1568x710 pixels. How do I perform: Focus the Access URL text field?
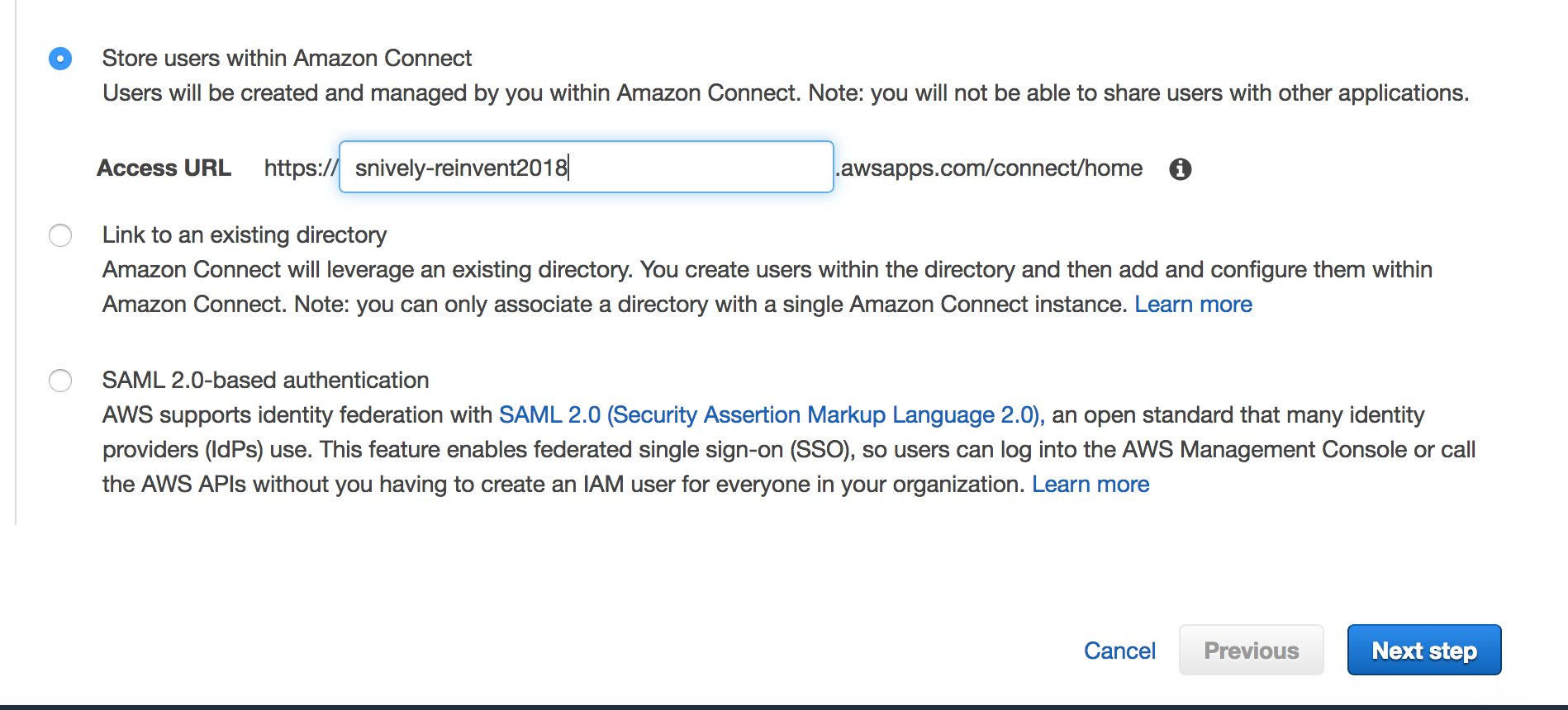click(586, 168)
